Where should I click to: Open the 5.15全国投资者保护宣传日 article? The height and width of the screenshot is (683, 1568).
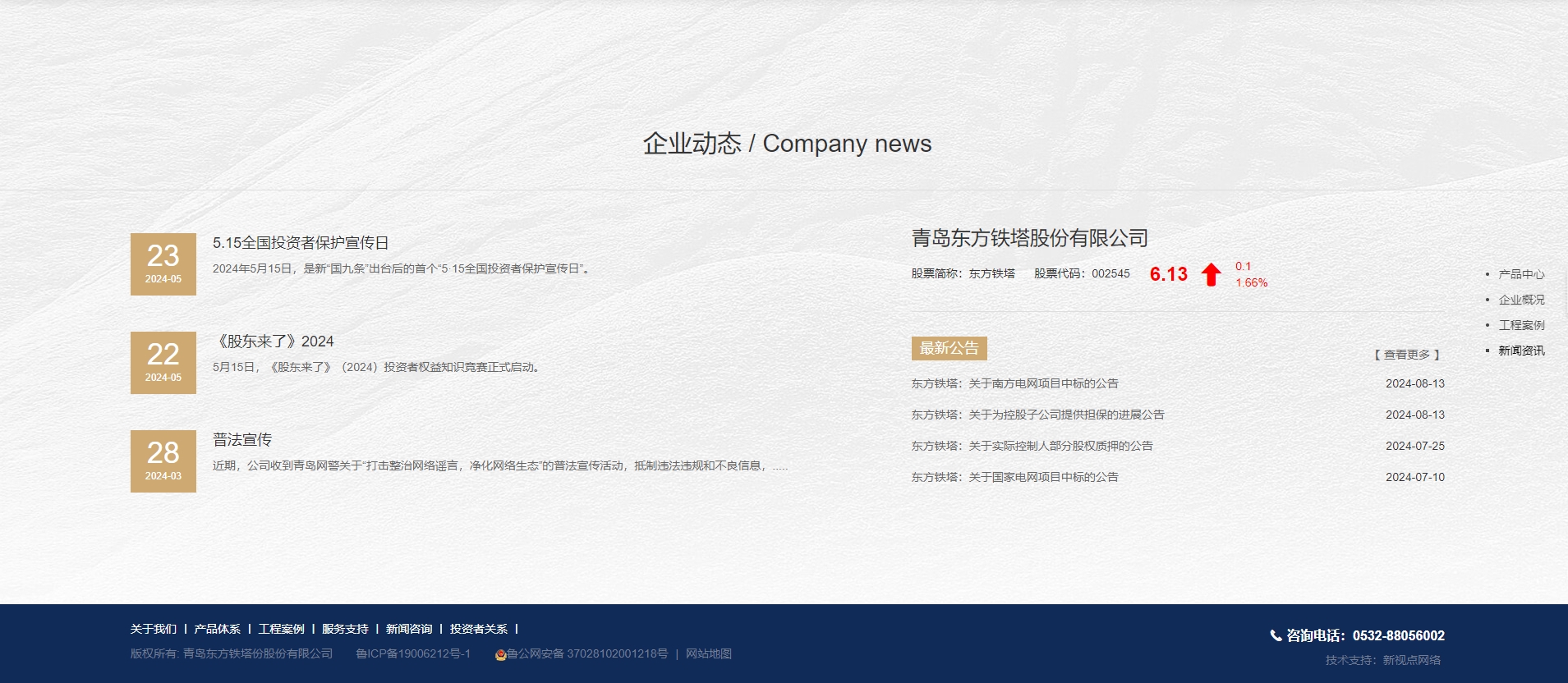pos(301,243)
